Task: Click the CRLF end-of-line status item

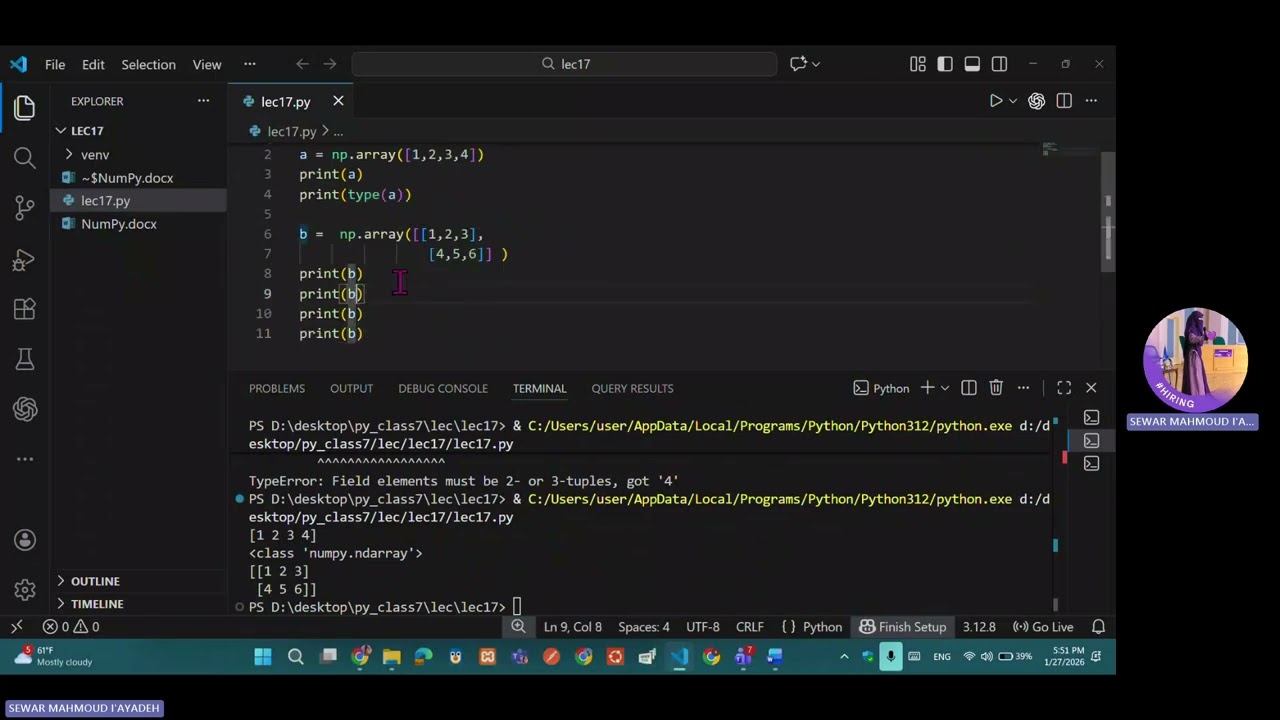Action: (x=750, y=627)
